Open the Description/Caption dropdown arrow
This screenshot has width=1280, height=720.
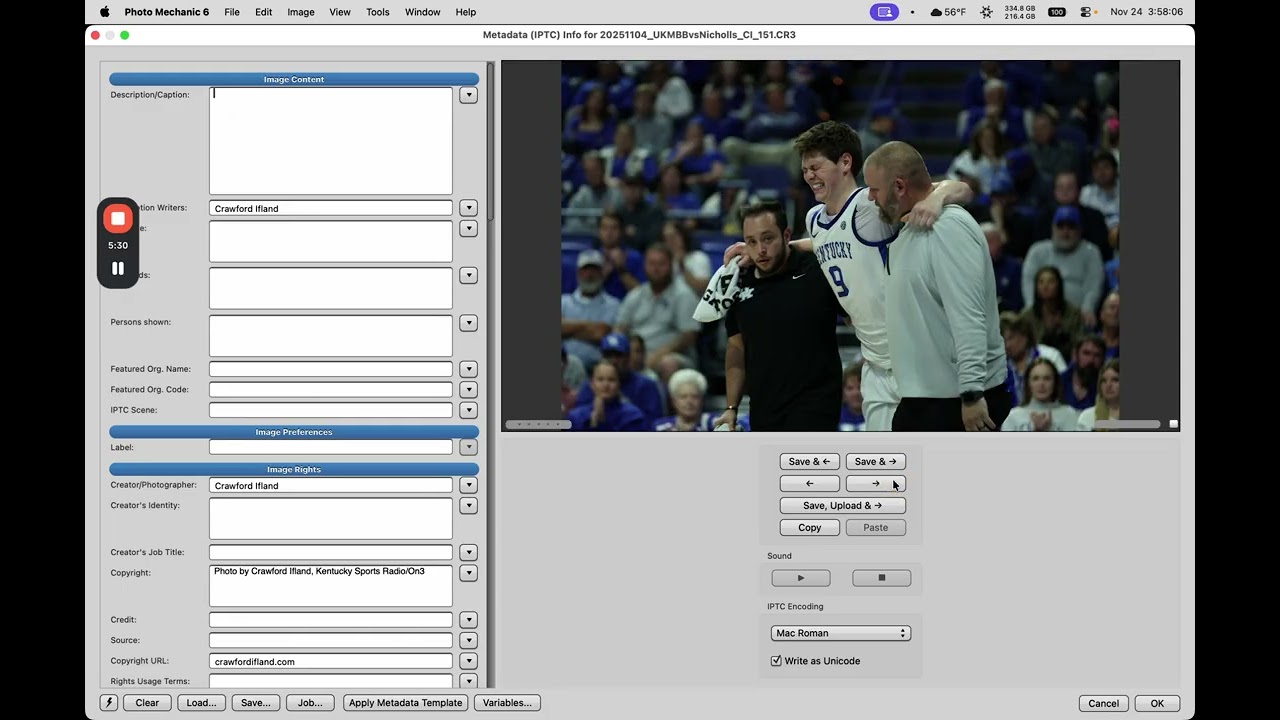[x=468, y=95]
